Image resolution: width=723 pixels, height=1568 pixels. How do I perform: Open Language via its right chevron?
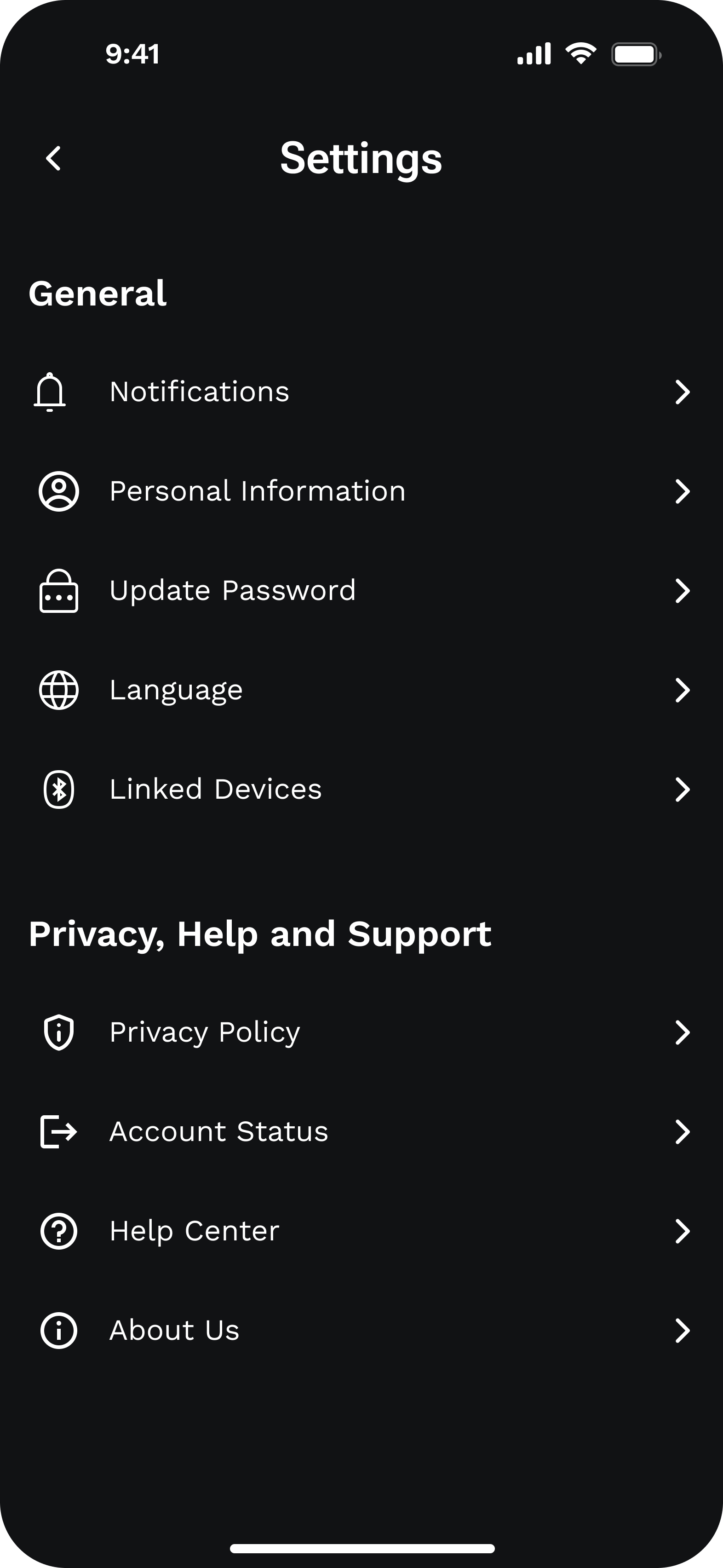click(x=682, y=690)
